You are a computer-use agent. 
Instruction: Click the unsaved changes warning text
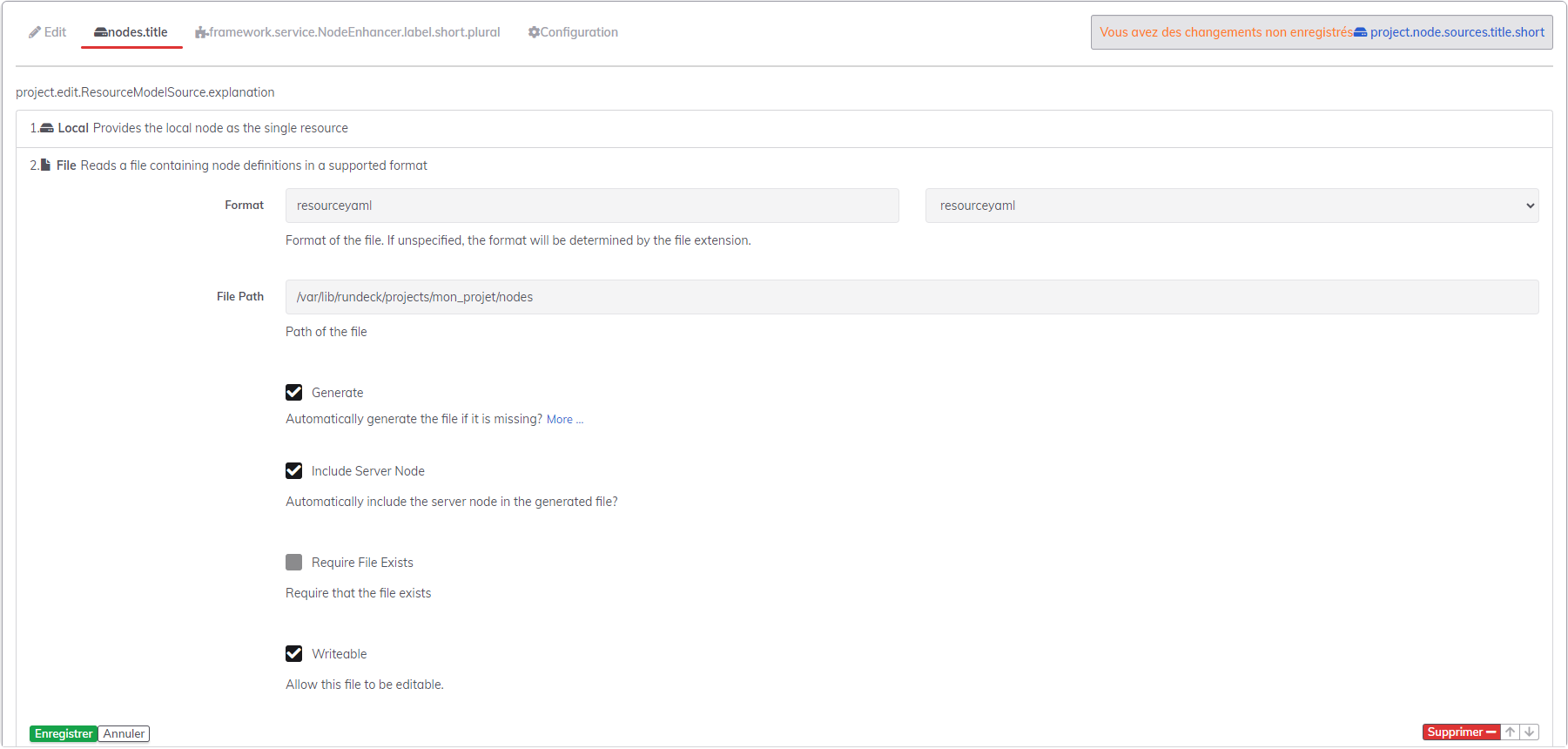(1226, 32)
